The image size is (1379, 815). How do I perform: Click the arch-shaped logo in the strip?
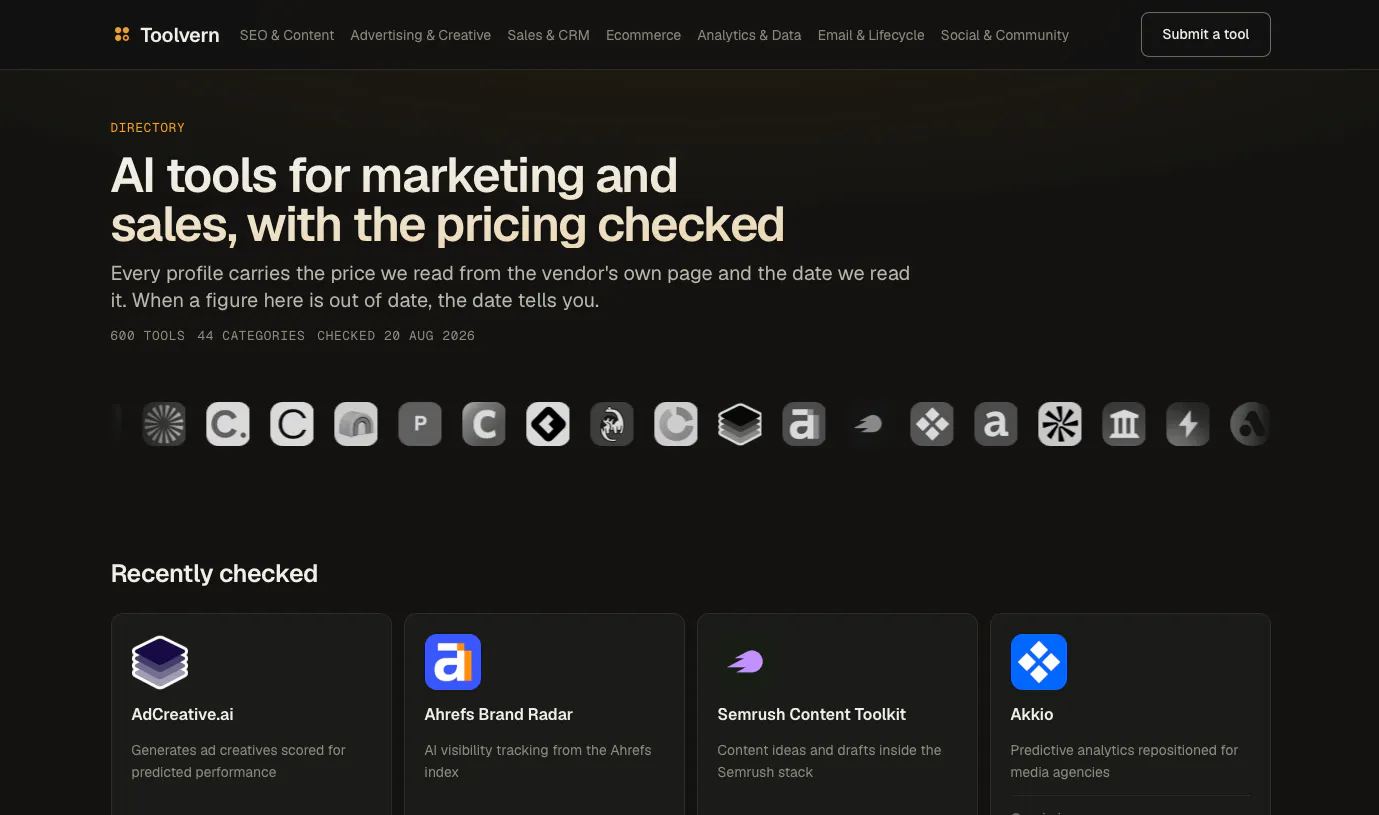[356, 424]
